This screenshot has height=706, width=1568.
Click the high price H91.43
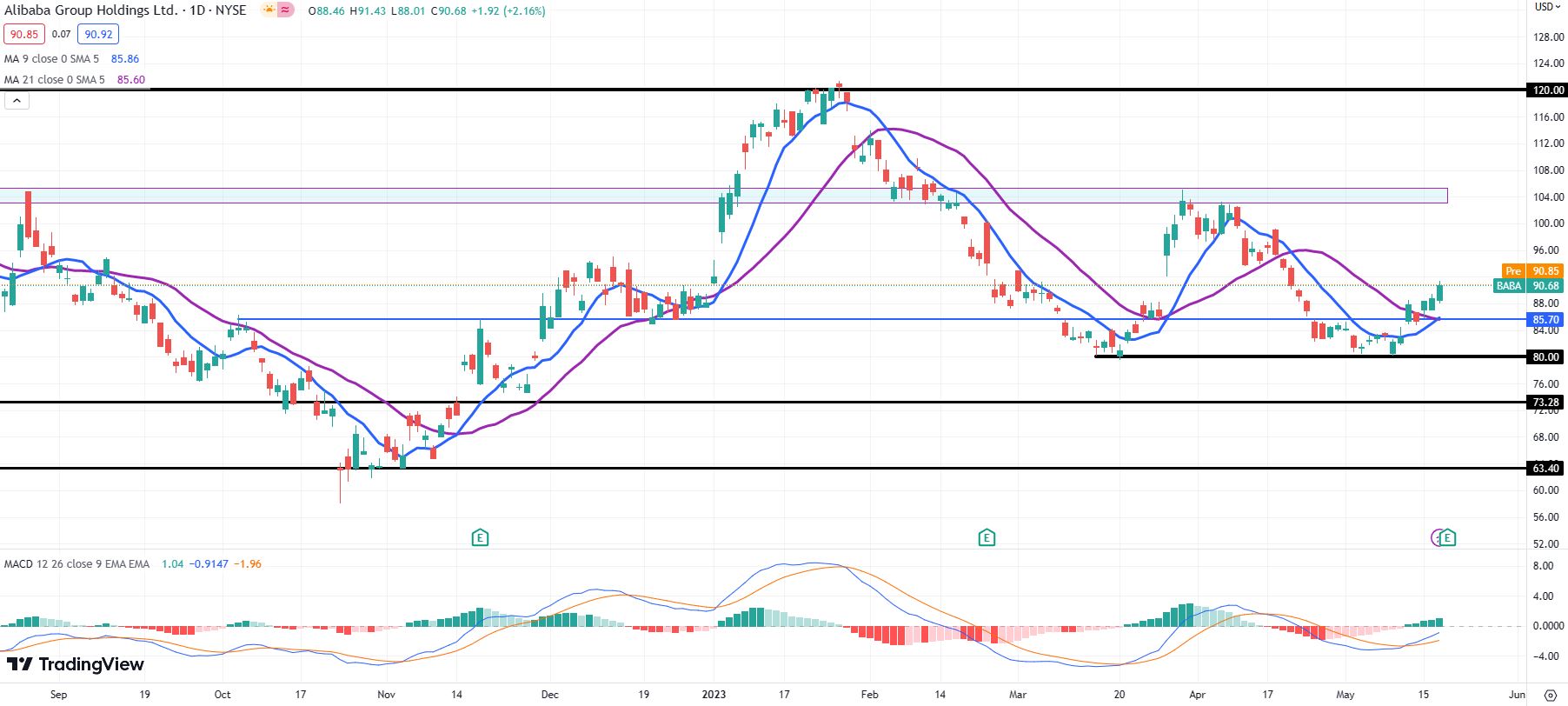coord(368,11)
